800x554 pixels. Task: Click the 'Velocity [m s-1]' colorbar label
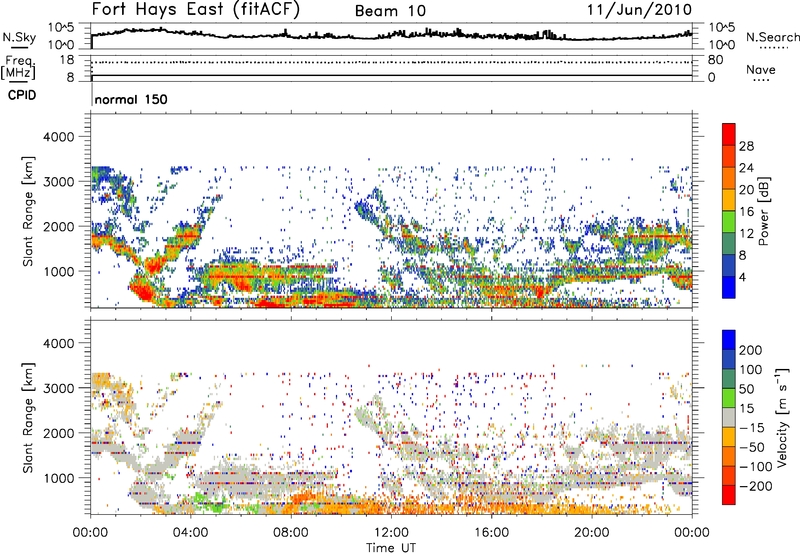click(x=782, y=417)
